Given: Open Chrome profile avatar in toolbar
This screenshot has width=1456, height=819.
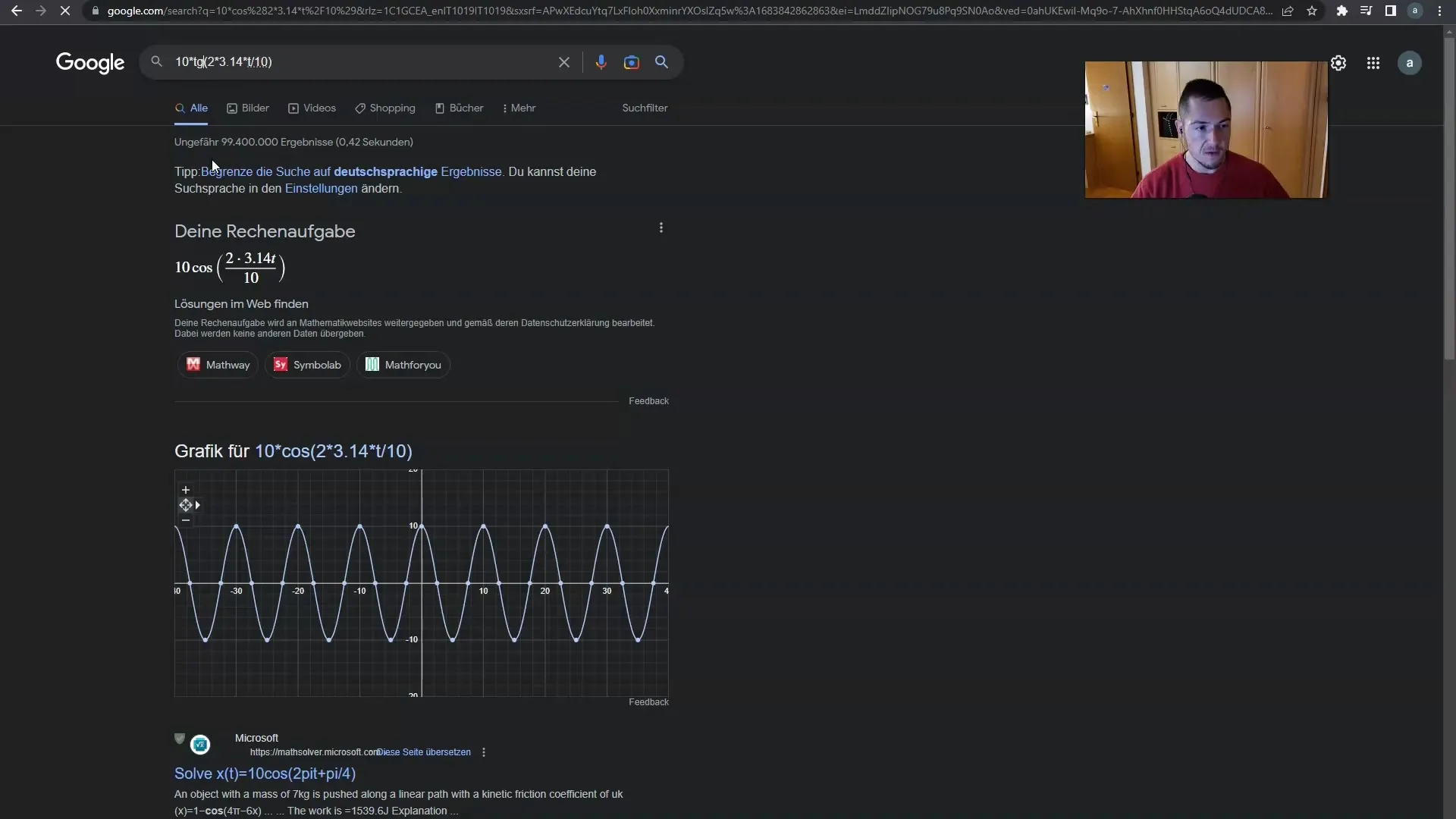Looking at the screenshot, I should [x=1414, y=11].
